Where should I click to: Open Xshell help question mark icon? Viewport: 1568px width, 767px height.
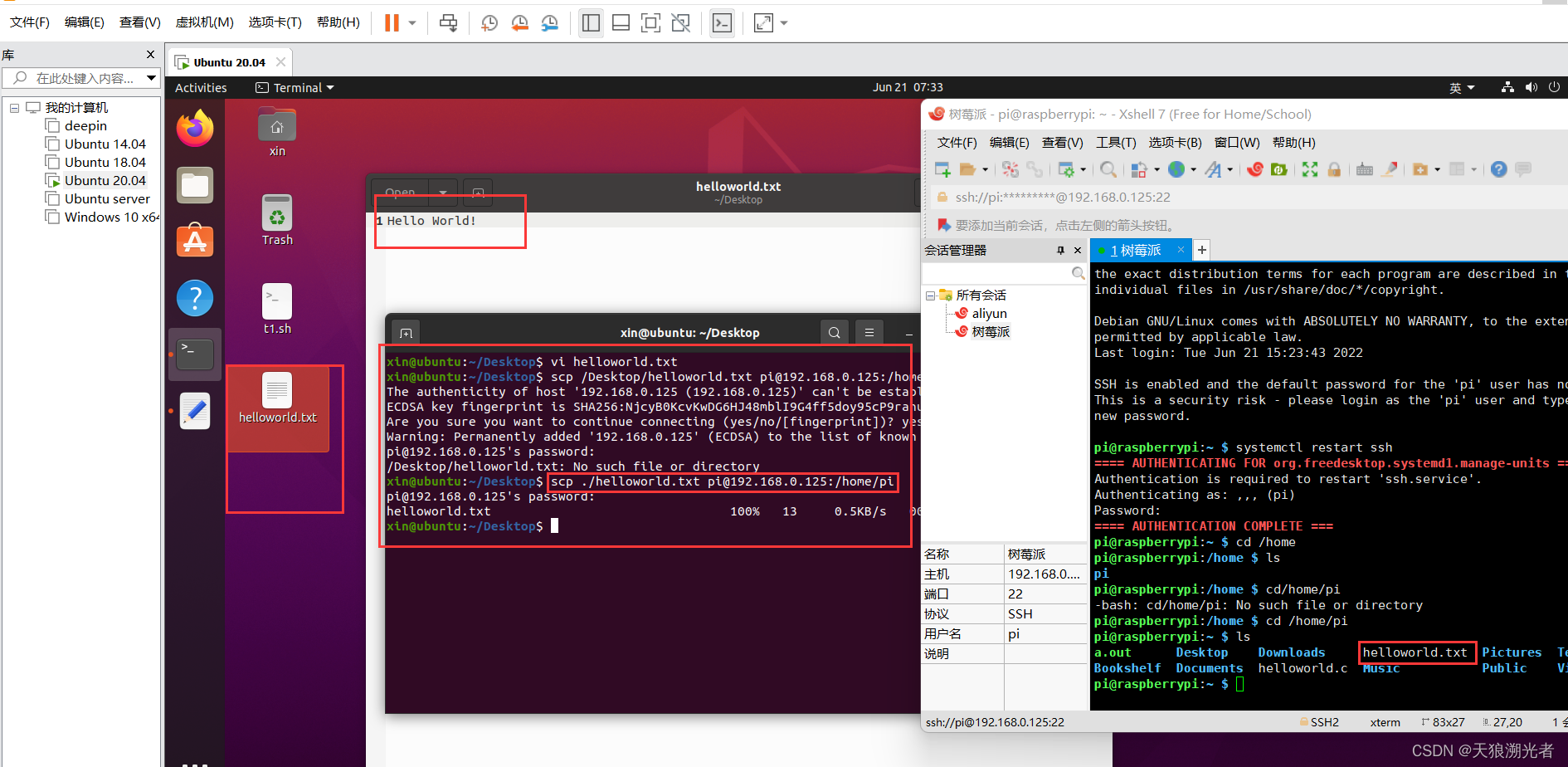[1498, 169]
